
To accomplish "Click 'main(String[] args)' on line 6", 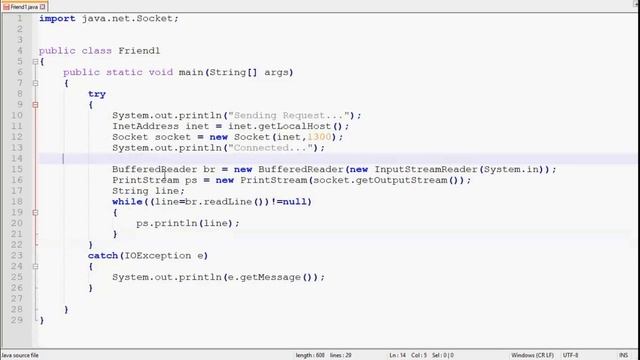I will pyautogui.click(x=236, y=72).
